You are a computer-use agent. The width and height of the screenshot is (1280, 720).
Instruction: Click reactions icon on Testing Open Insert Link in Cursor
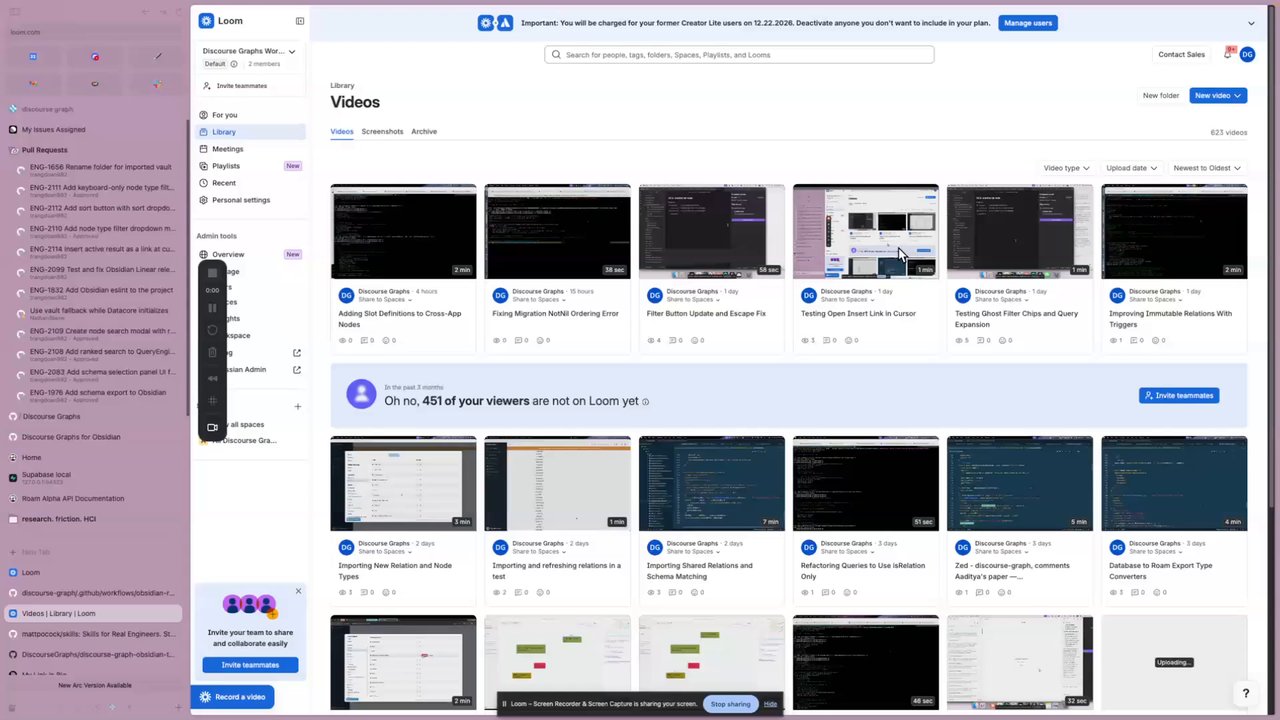(849, 341)
